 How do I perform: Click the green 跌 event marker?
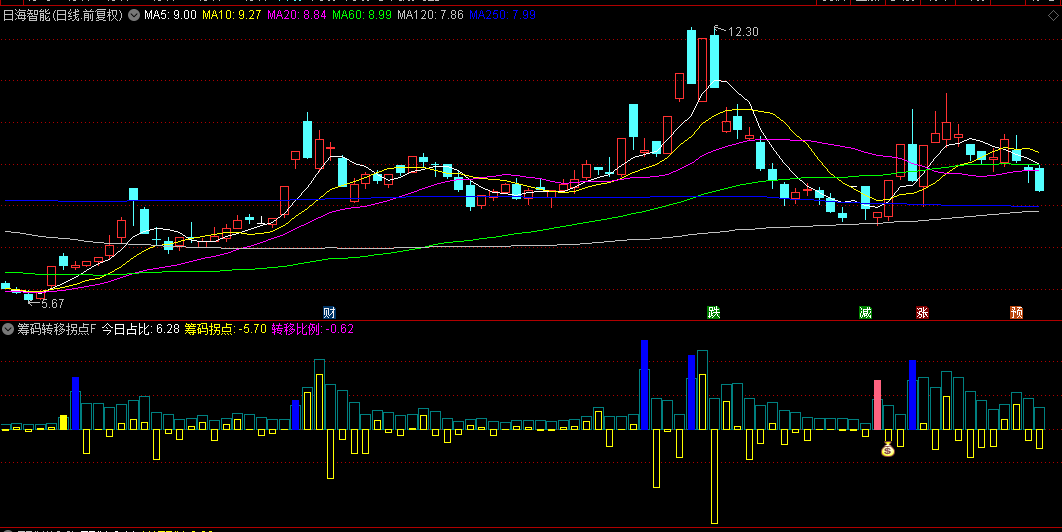tap(714, 312)
